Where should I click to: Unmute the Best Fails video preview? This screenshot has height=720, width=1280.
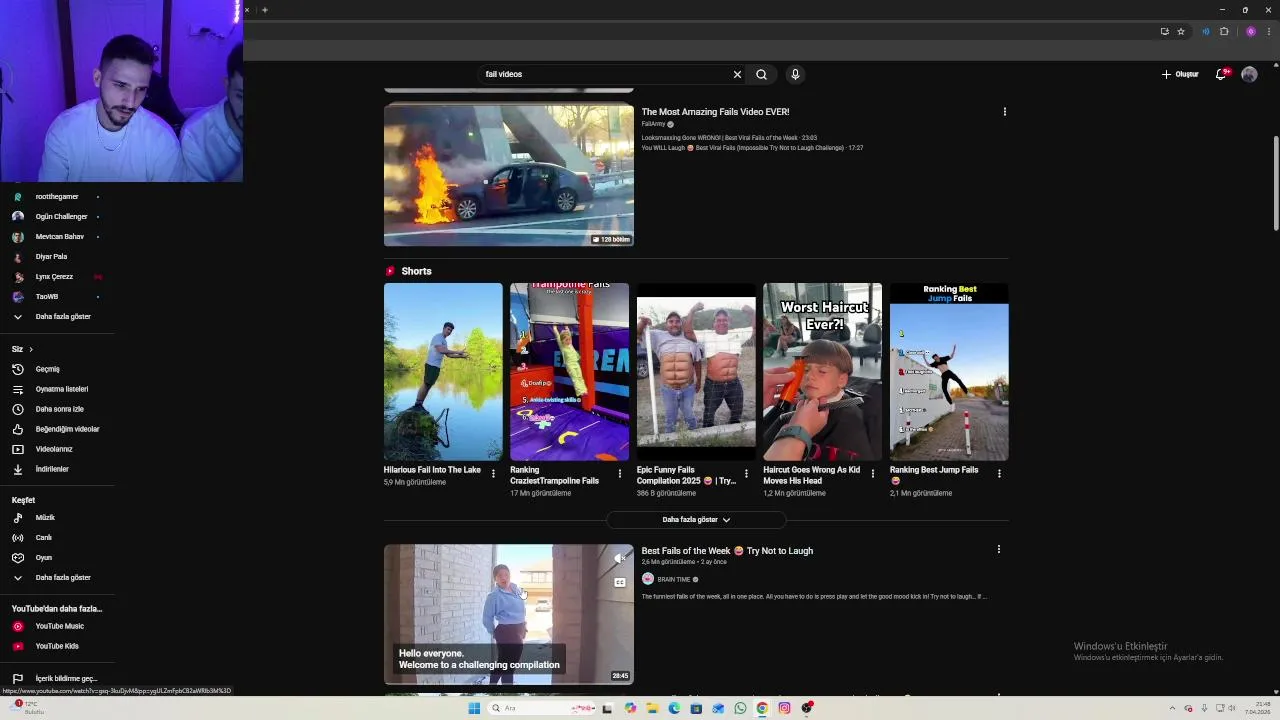620,558
